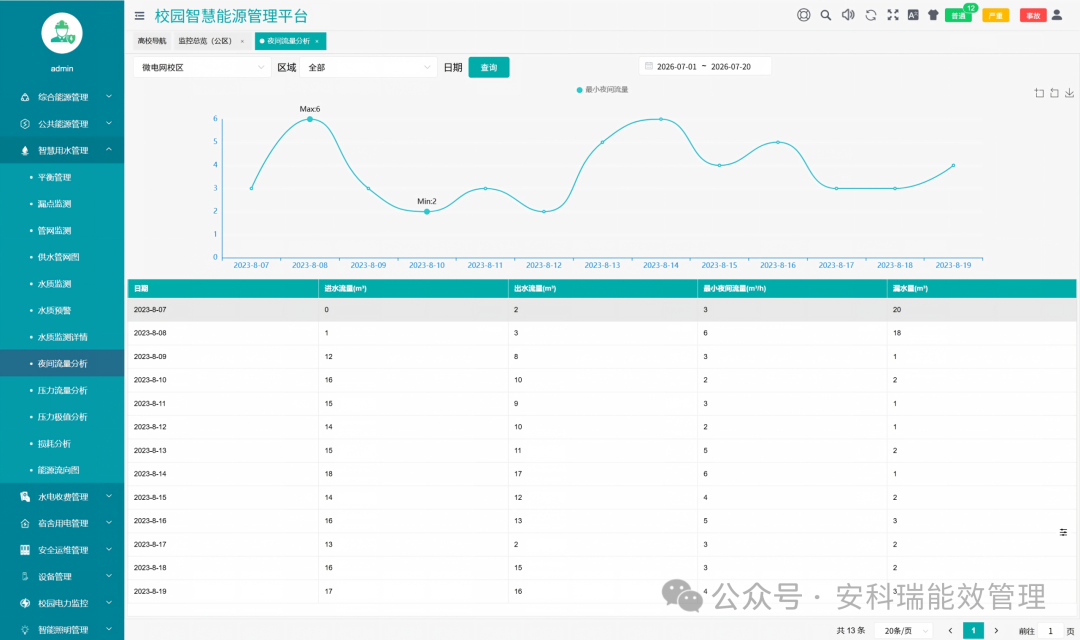Select 压力流量分析 in the sidebar
The image size is (1080, 640).
click(62, 390)
